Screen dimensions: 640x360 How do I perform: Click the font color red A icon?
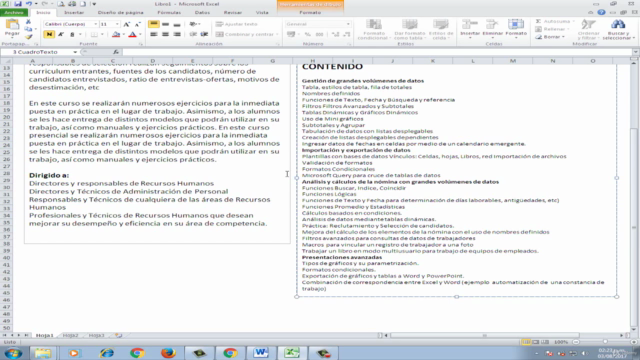(132, 35)
